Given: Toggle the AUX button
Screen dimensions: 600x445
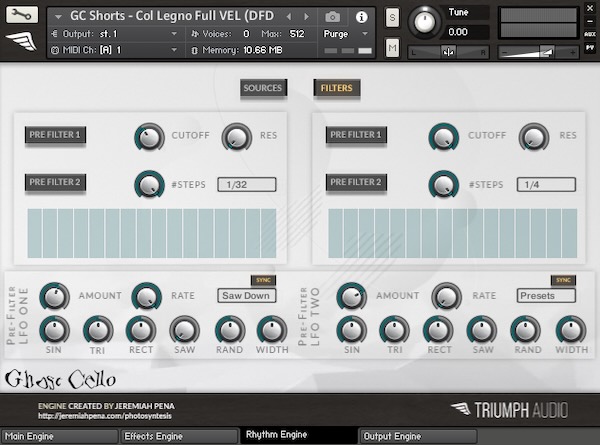Looking at the screenshot, I should (590, 34).
